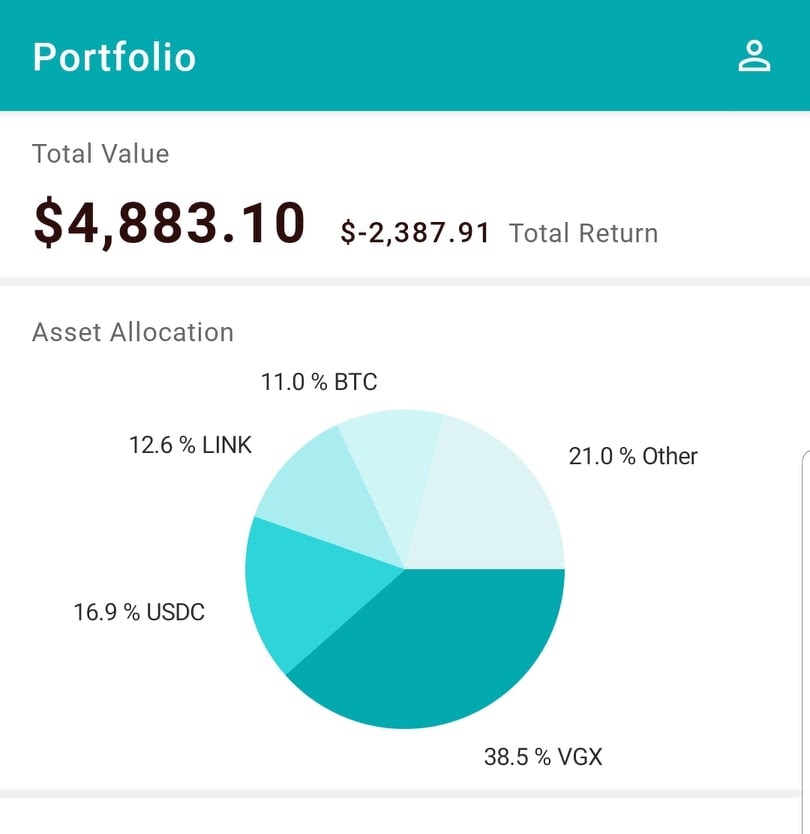Tap the 12.6 % LINK label
810x834 pixels.
point(190,444)
